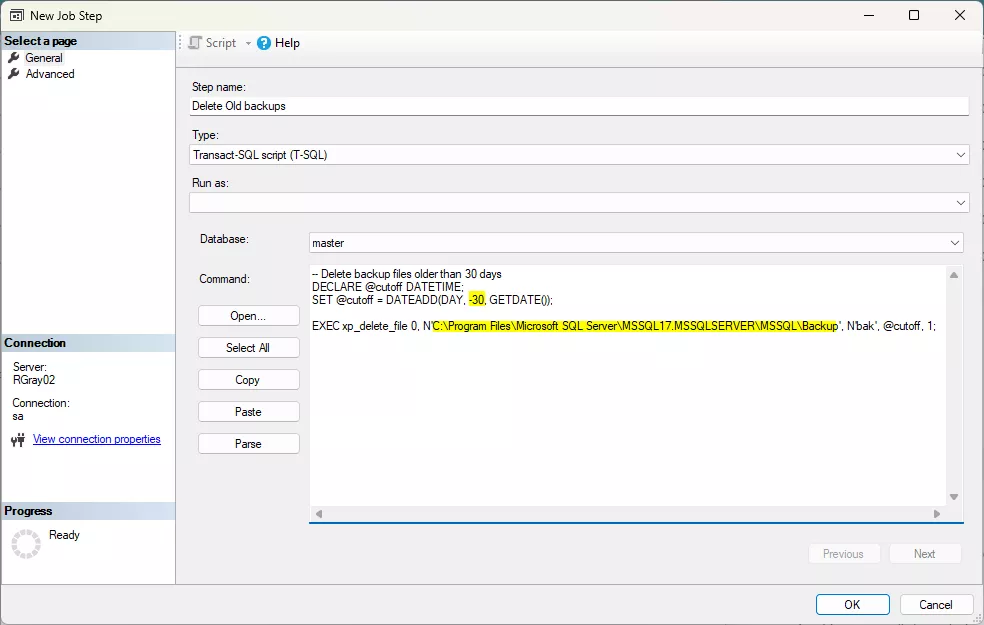Image resolution: width=984 pixels, height=625 pixels.
Task: Click the 'Ready' progress status text
Action: [x=64, y=535]
